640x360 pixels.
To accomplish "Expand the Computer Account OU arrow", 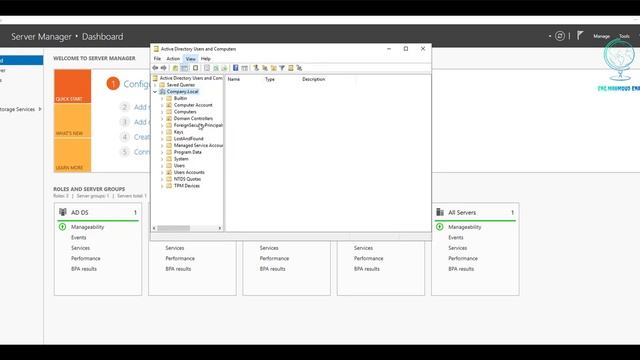I will 162,105.
